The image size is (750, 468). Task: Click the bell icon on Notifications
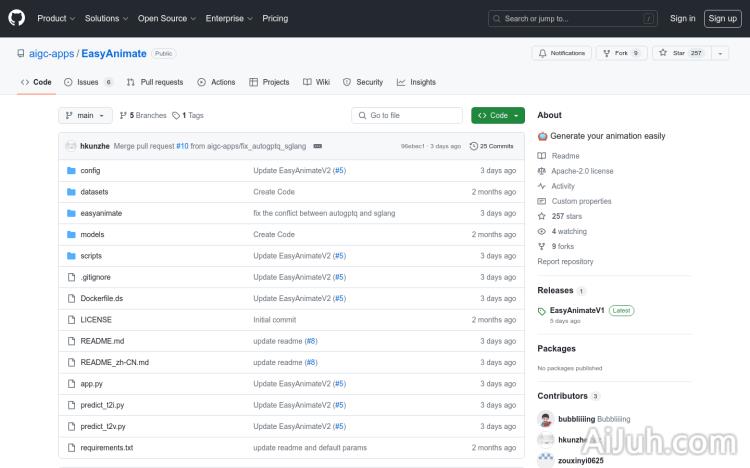[542, 53]
